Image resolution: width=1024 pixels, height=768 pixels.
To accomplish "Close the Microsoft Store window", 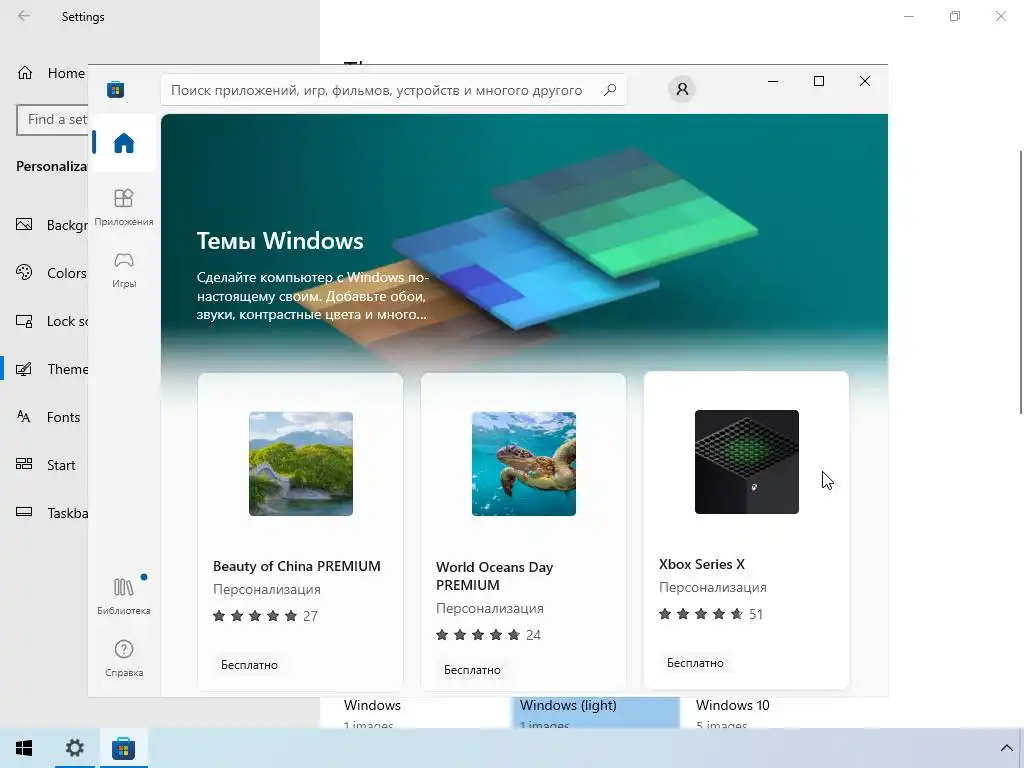I will (865, 81).
